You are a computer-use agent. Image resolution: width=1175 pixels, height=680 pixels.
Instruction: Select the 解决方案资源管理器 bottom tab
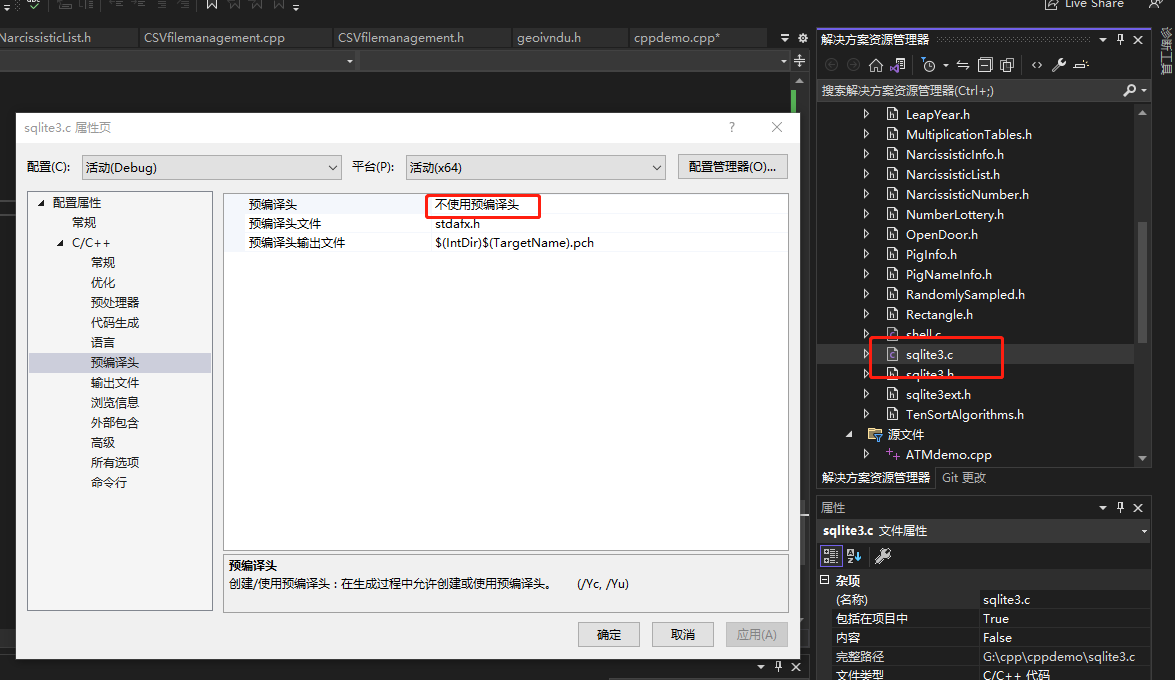click(875, 478)
